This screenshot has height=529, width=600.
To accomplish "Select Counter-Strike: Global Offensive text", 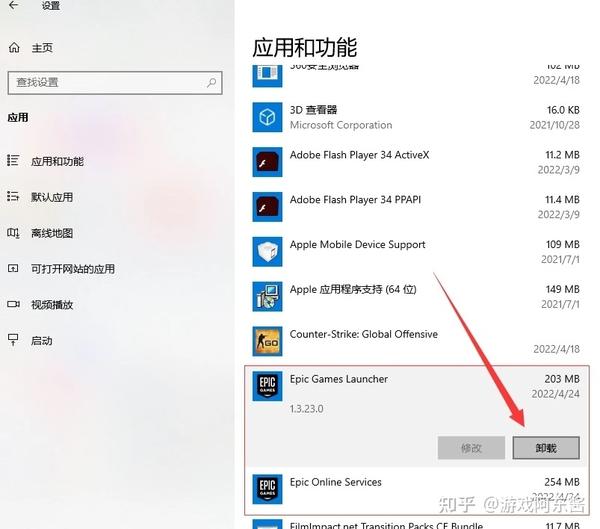I will click(364, 334).
